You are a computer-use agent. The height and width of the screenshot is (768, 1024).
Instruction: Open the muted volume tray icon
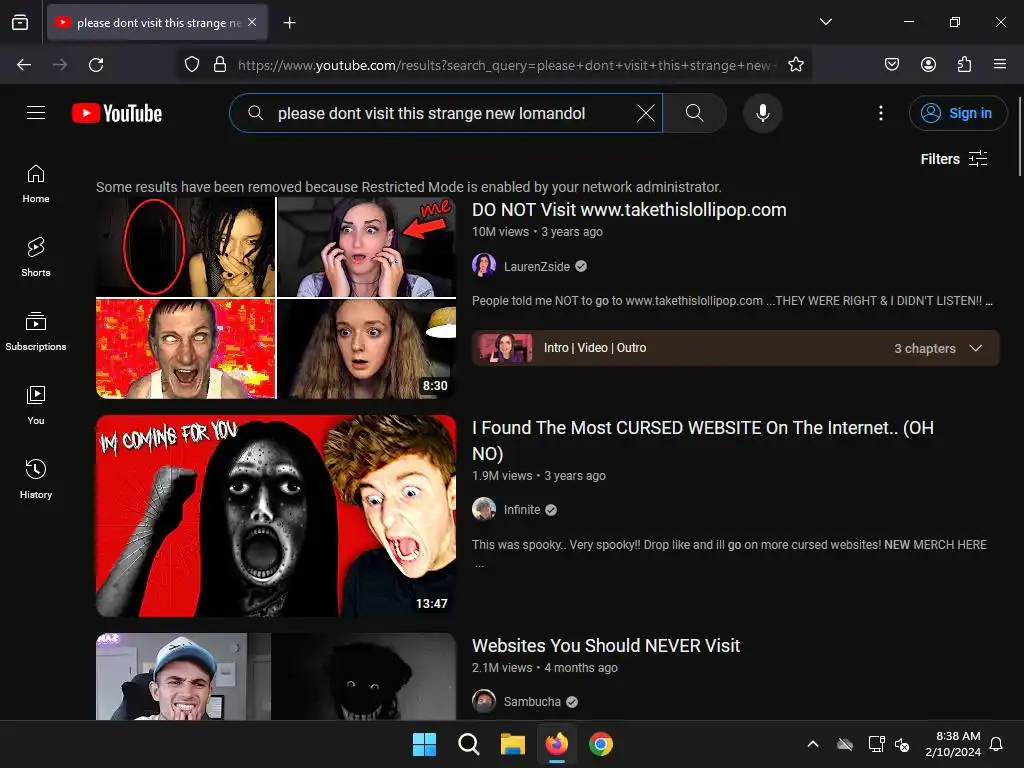click(x=902, y=744)
